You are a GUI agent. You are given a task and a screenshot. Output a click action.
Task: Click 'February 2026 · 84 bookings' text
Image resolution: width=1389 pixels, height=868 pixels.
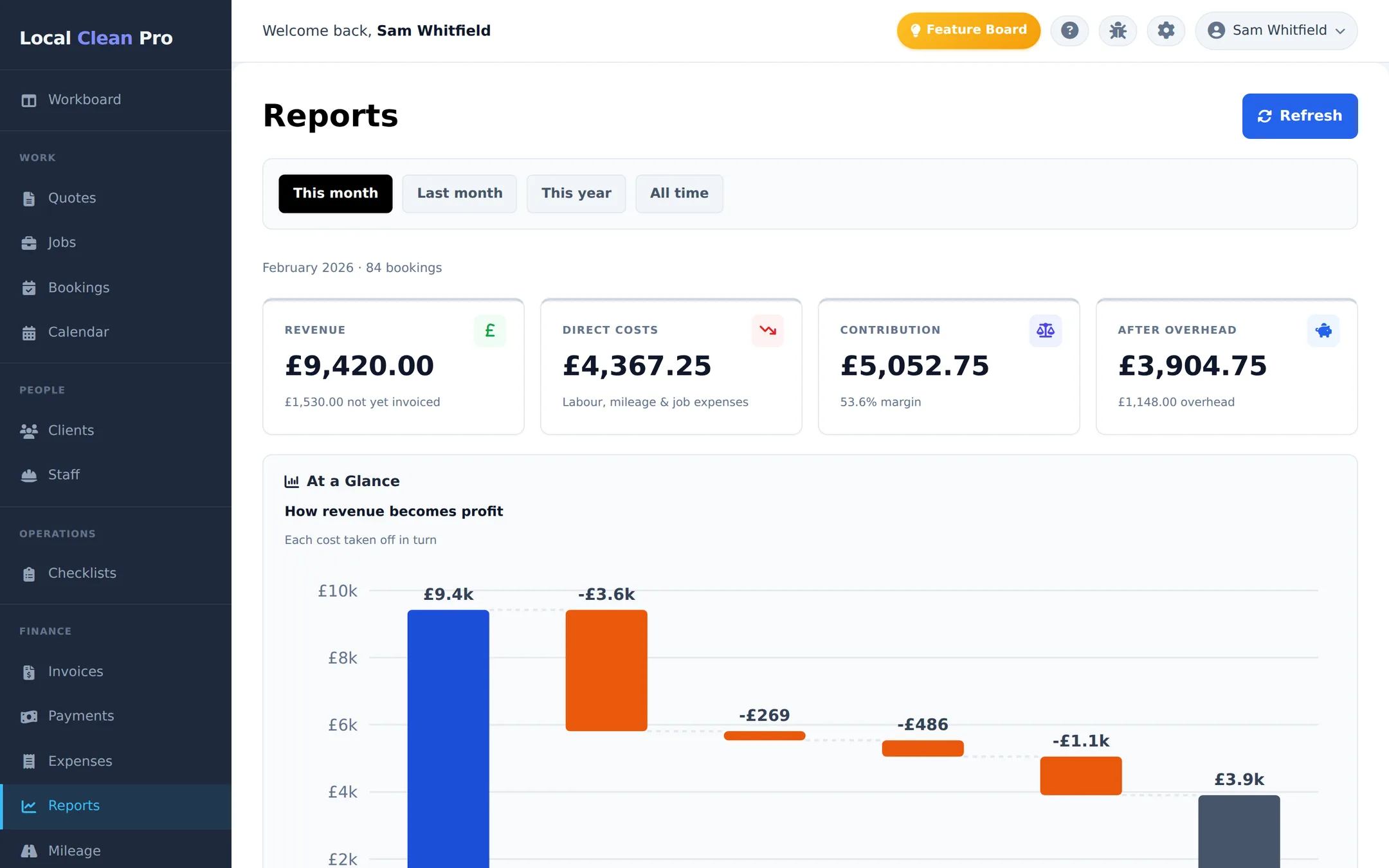pyautogui.click(x=352, y=268)
